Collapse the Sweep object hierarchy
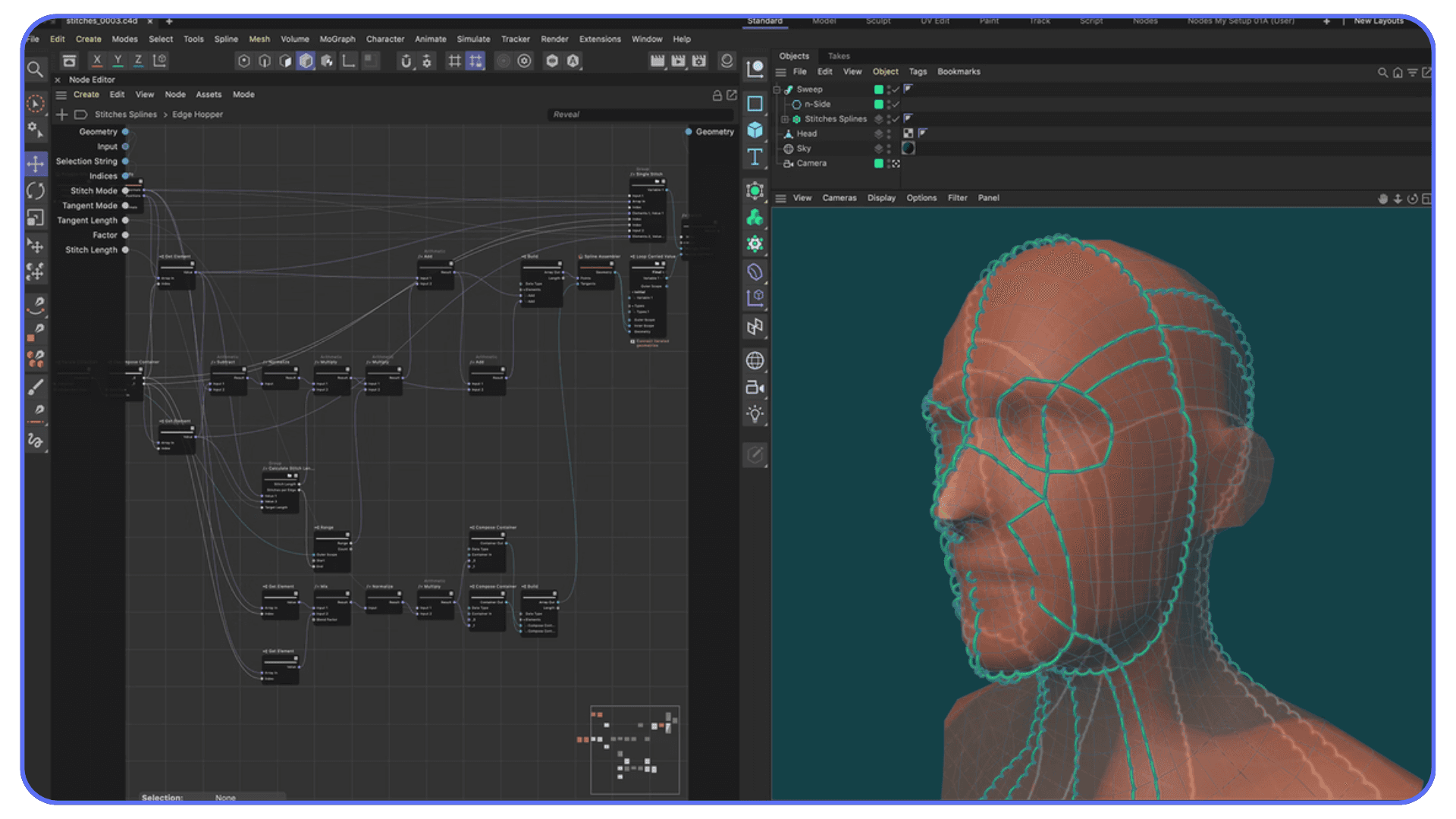Screen dimensions: 1456x819 click(777, 89)
